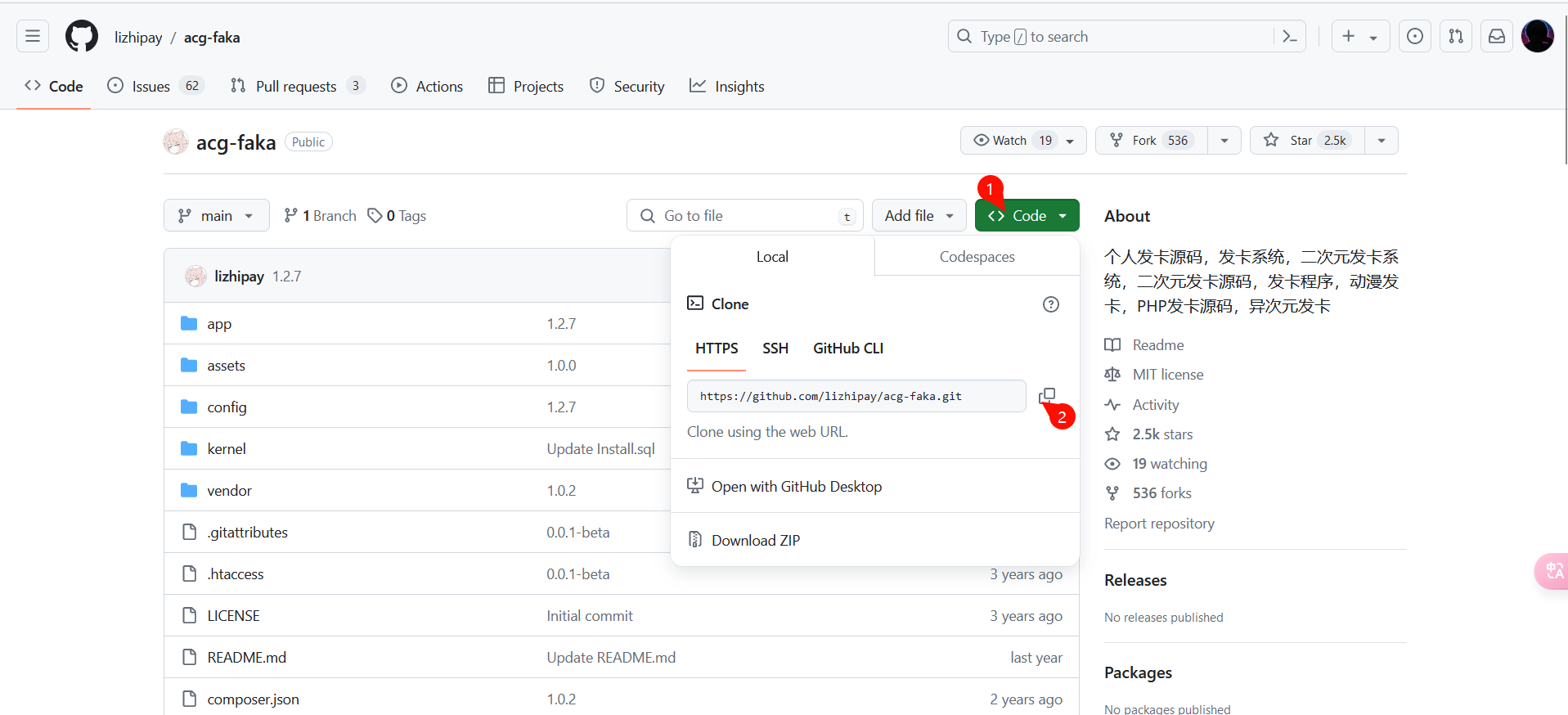Click the translate floating widget icon
1568x715 pixels.
click(x=1552, y=571)
